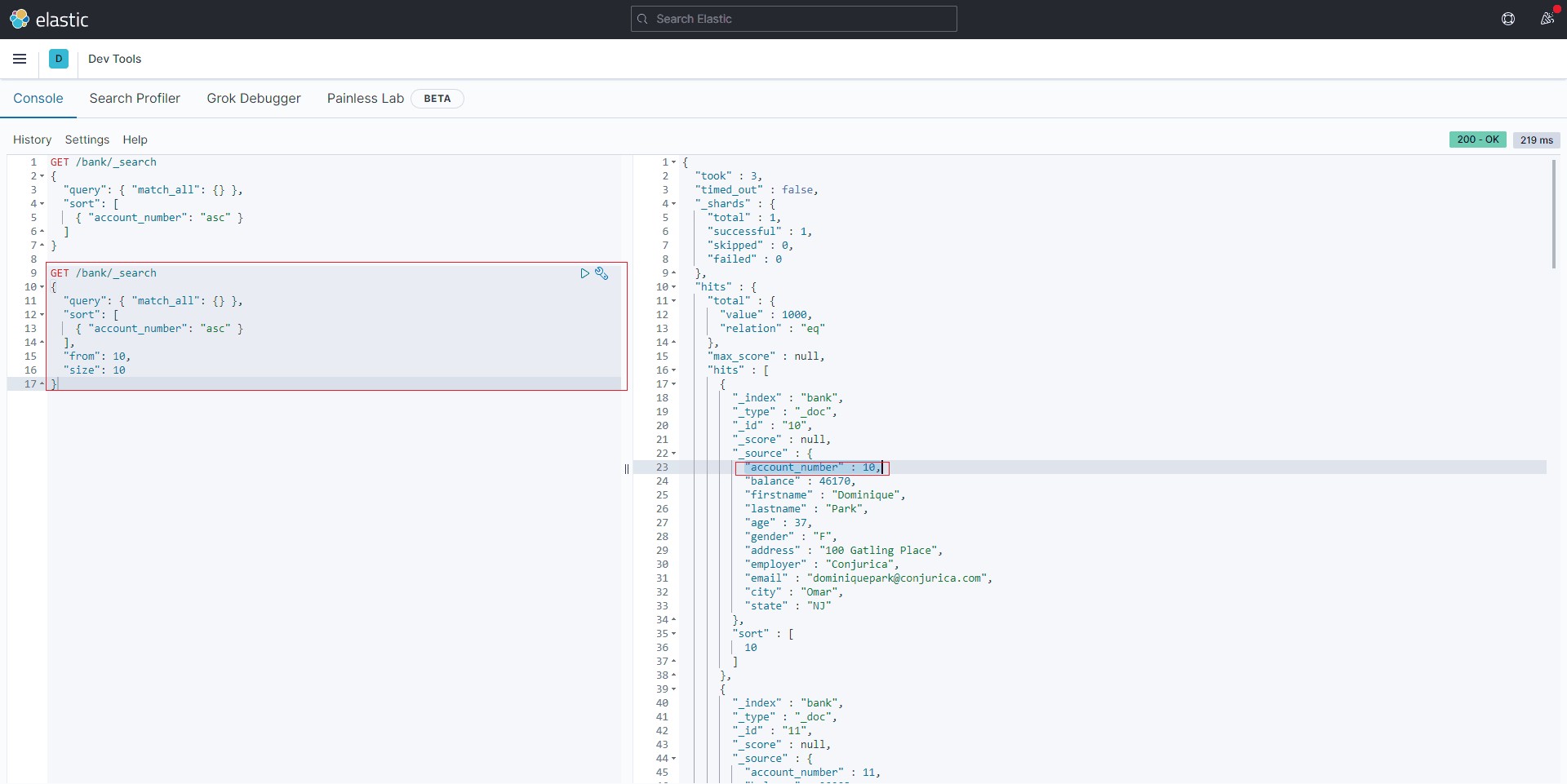Open the help lifebuoy icon
The width and height of the screenshot is (1567, 784).
[x=1507, y=19]
